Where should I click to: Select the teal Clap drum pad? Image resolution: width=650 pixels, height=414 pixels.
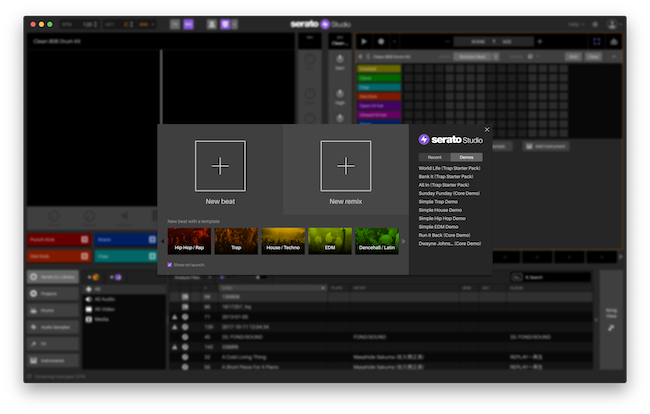tap(126, 256)
